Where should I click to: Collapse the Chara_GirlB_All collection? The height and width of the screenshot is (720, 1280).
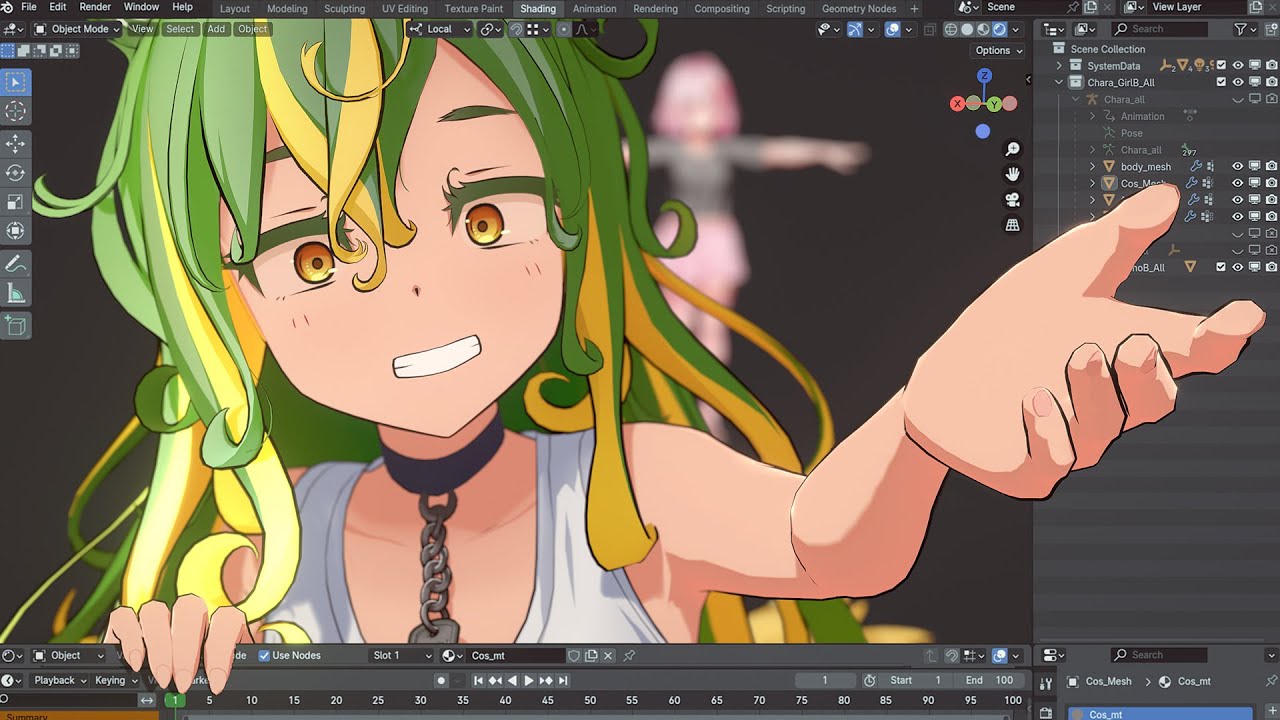click(1059, 82)
